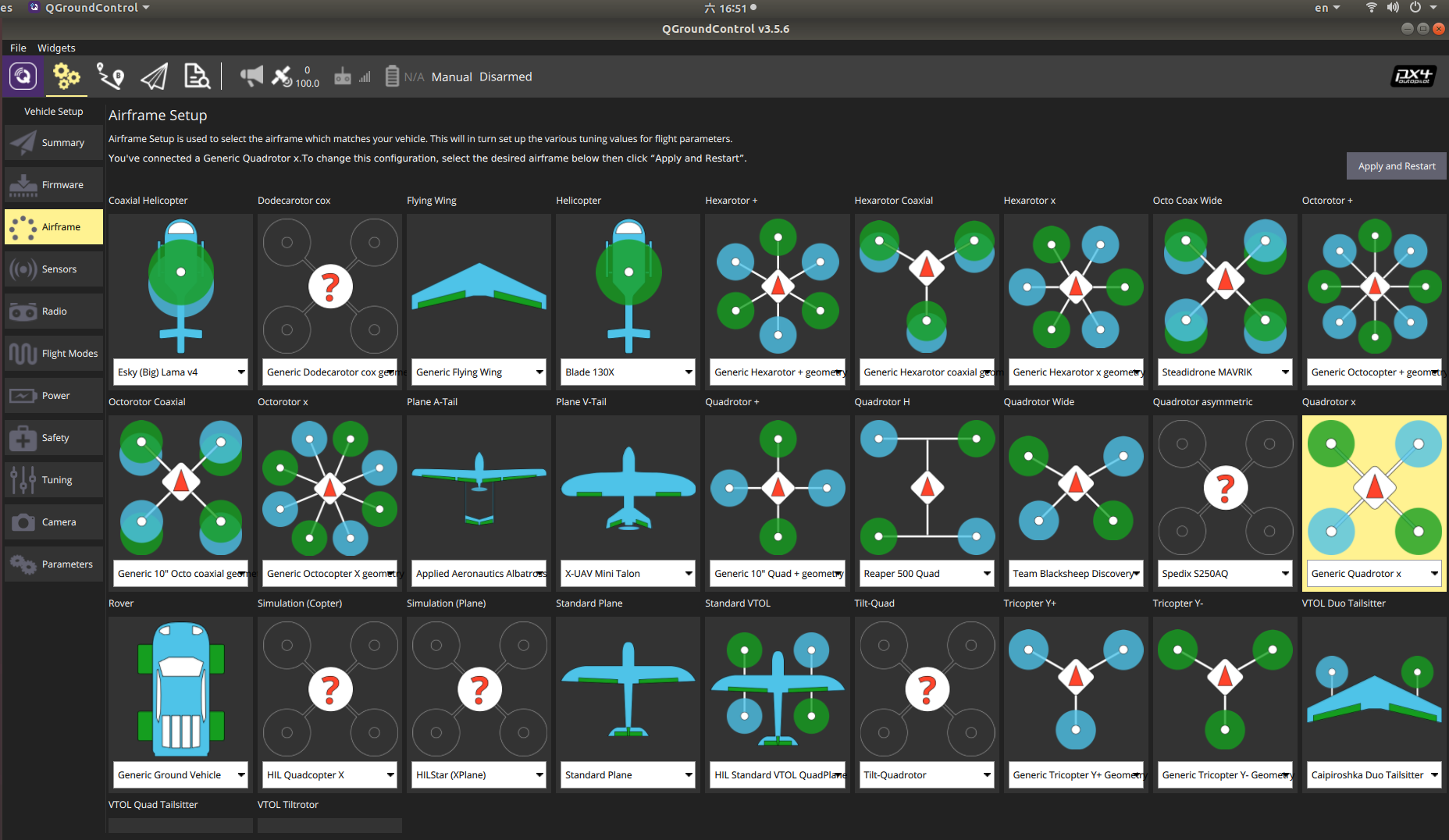The image size is (1449, 840).
Task: Open the Camera setup page
Action: coord(54,522)
